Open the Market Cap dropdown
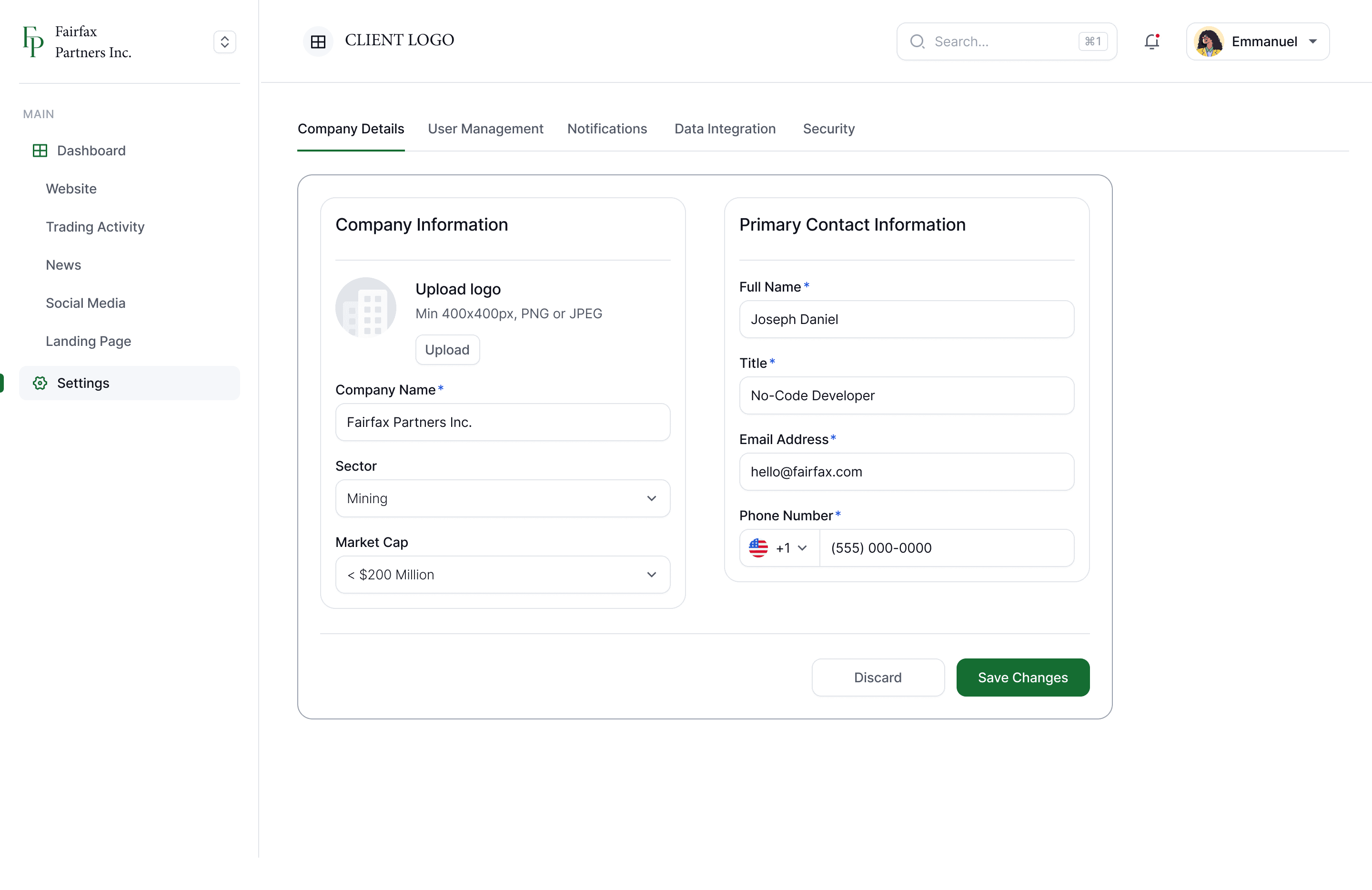 click(x=502, y=574)
